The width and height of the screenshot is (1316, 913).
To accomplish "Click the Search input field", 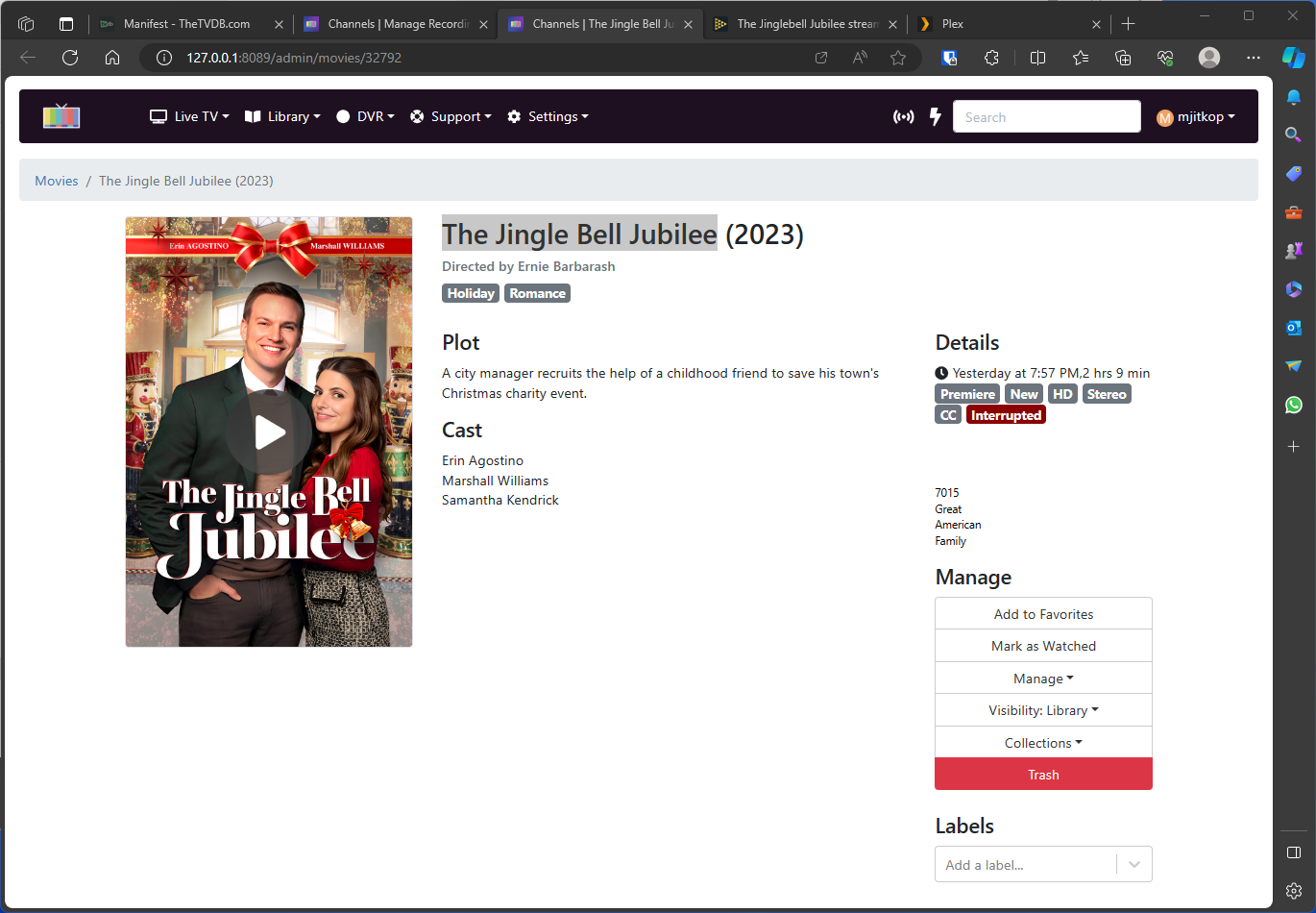I will (1046, 117).
